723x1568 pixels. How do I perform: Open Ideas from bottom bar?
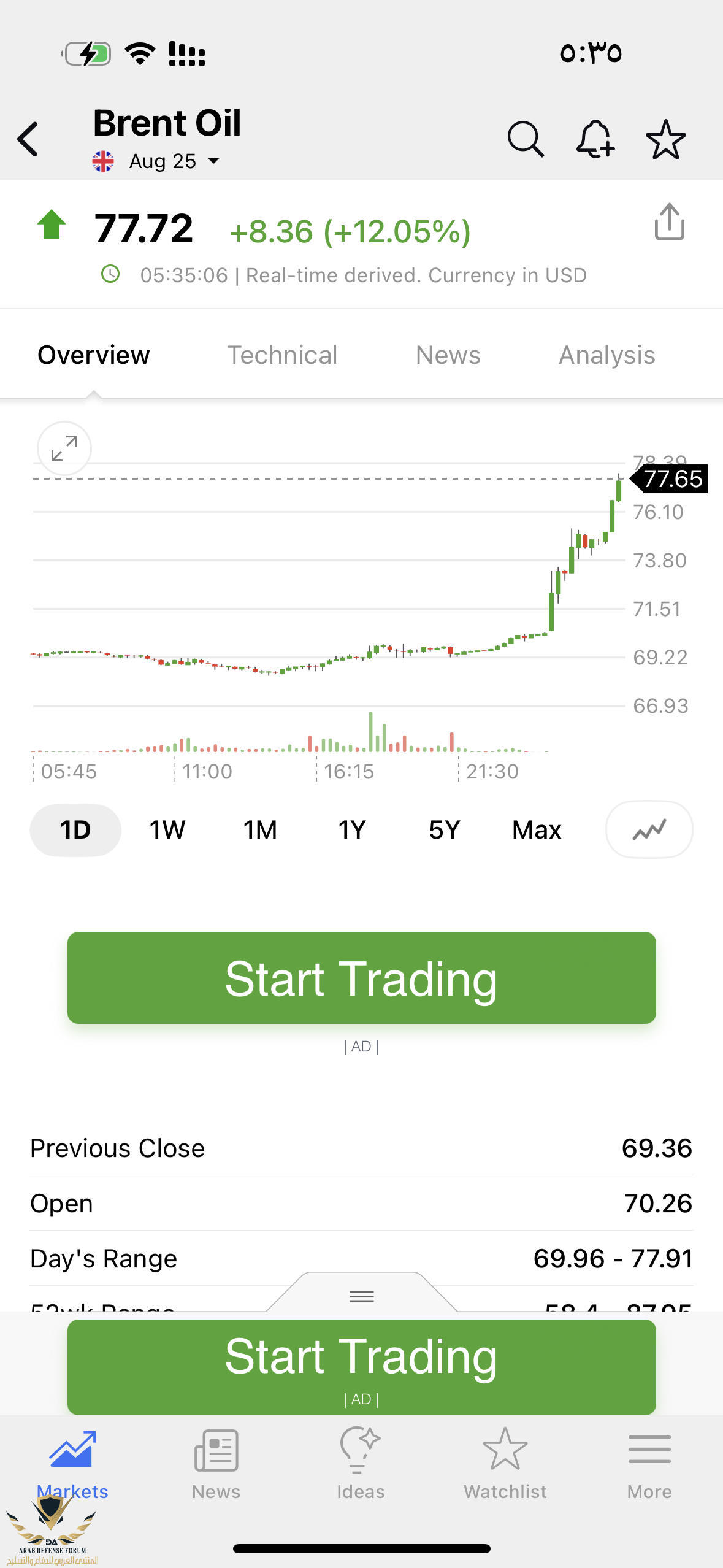pos(361,1464)
